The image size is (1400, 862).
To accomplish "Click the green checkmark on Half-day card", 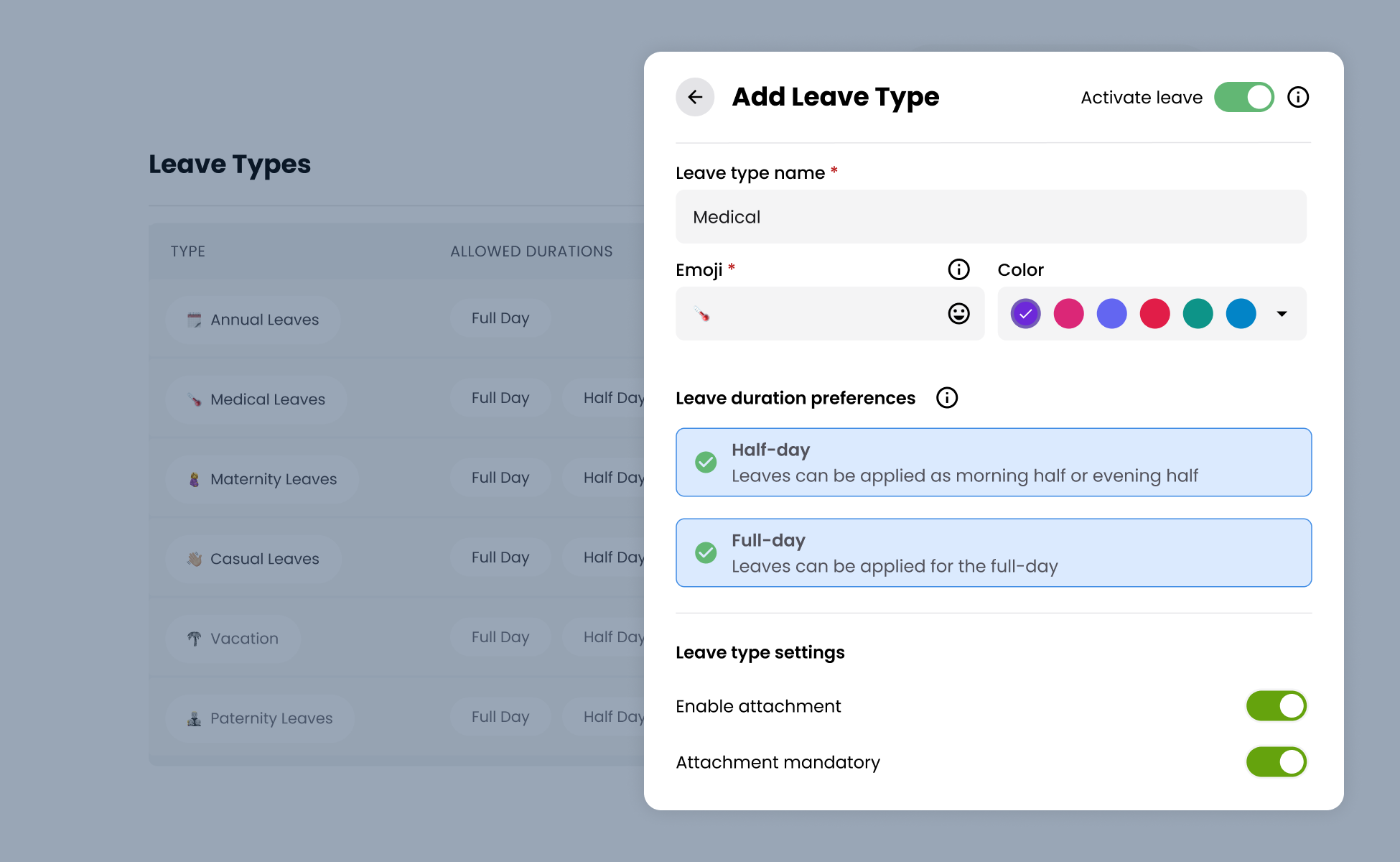I will click(706, 462).
